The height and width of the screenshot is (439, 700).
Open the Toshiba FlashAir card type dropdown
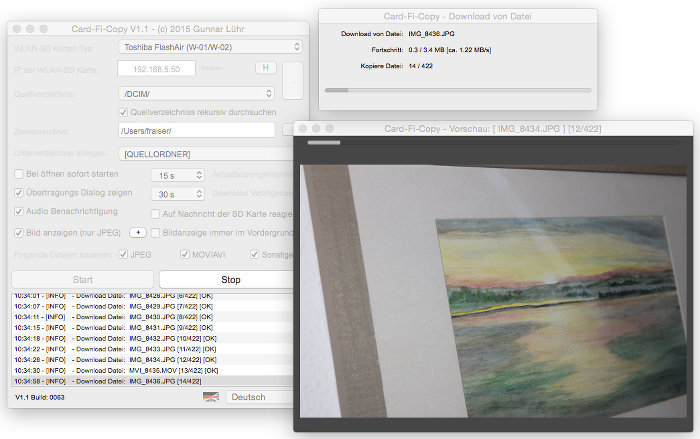pyautogui.click(x=210, y=47)
